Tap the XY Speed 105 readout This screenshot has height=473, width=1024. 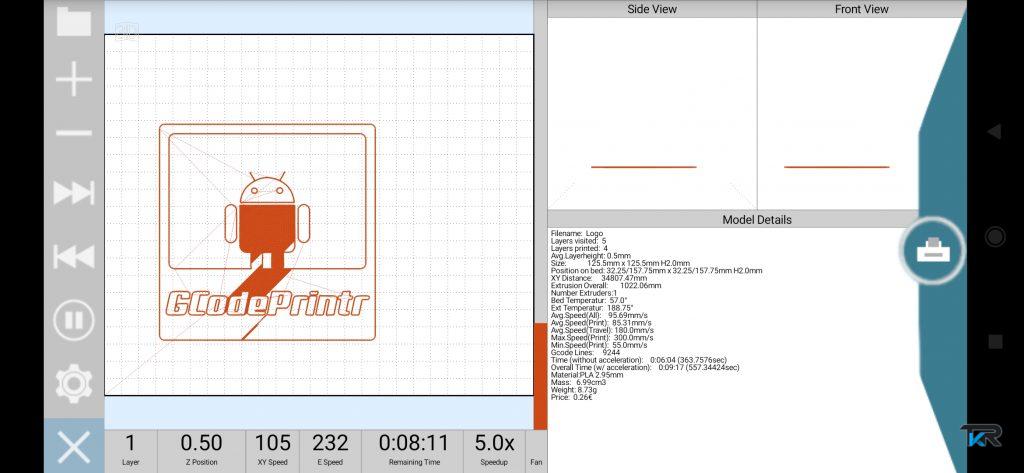[x=272, y=450]
